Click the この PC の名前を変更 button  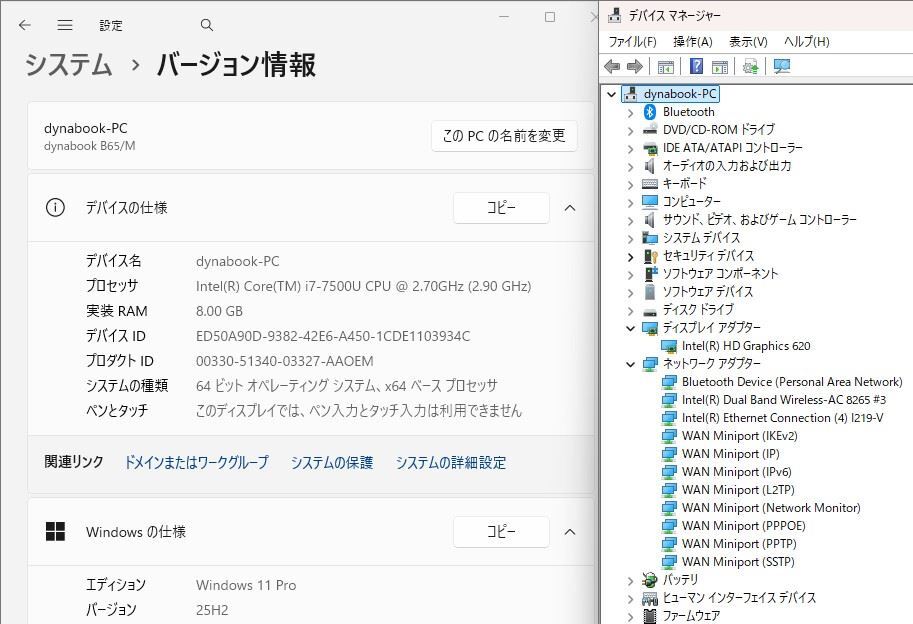pos(503,136)
